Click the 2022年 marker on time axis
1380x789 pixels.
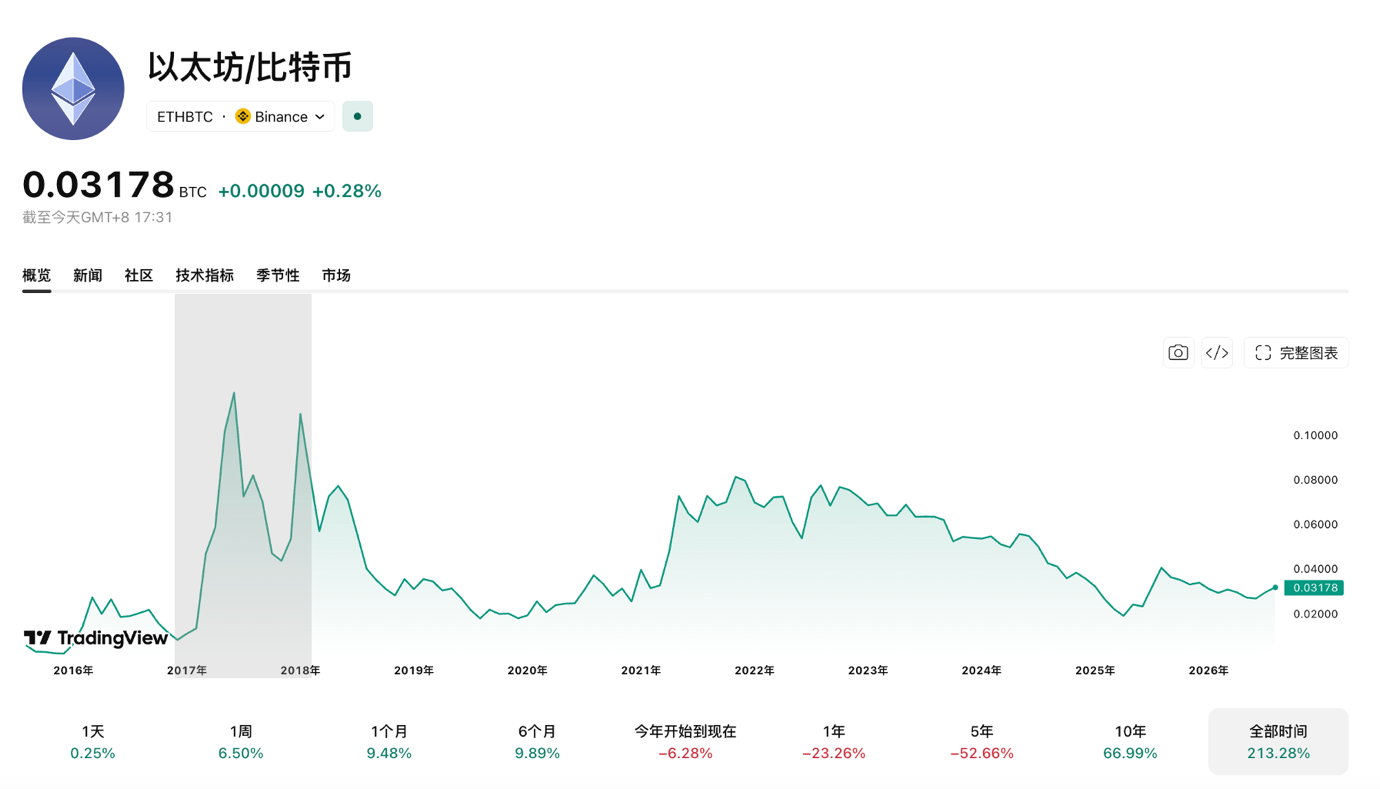(x=754, y=670)
